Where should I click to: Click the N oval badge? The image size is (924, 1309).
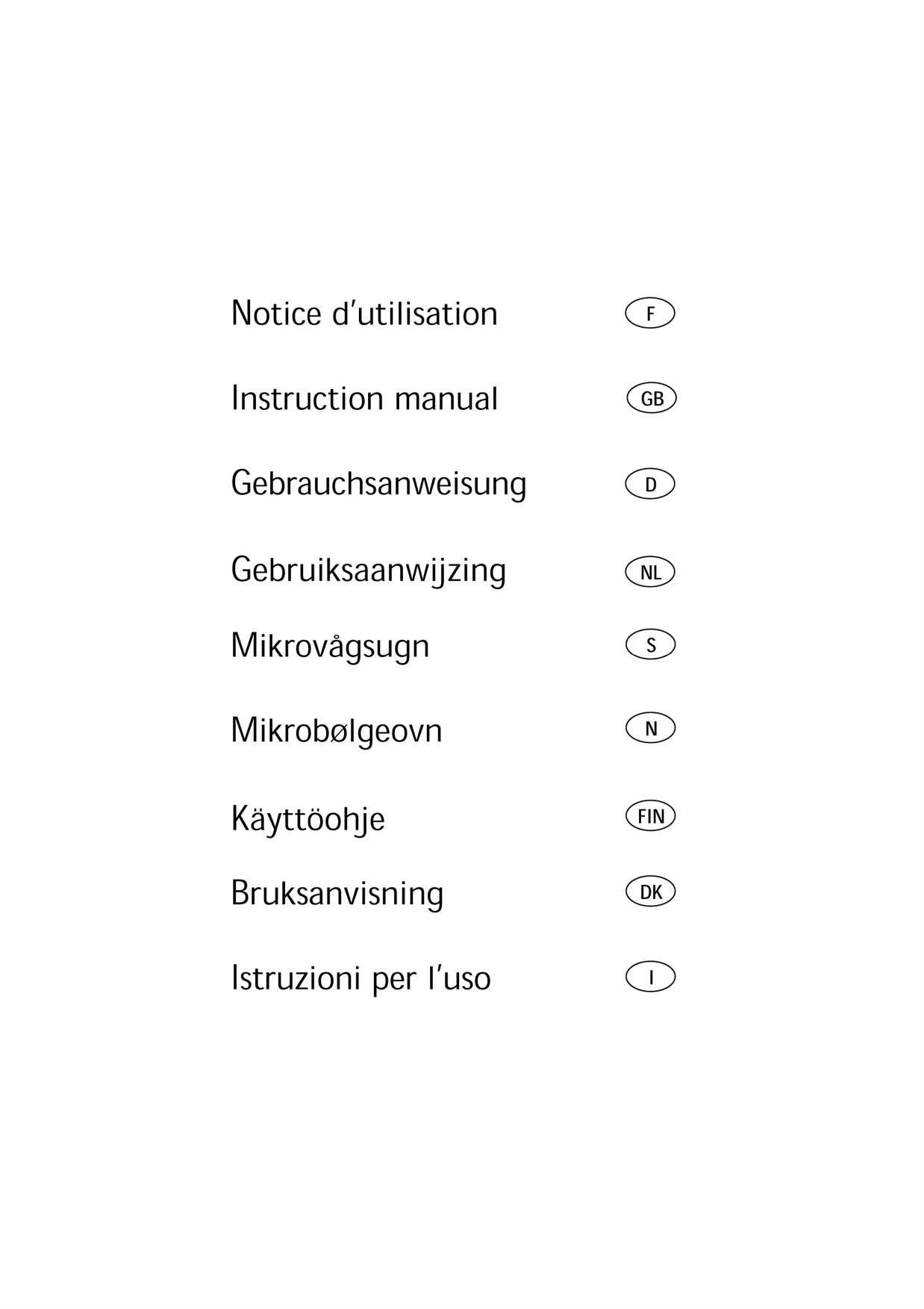651,728
